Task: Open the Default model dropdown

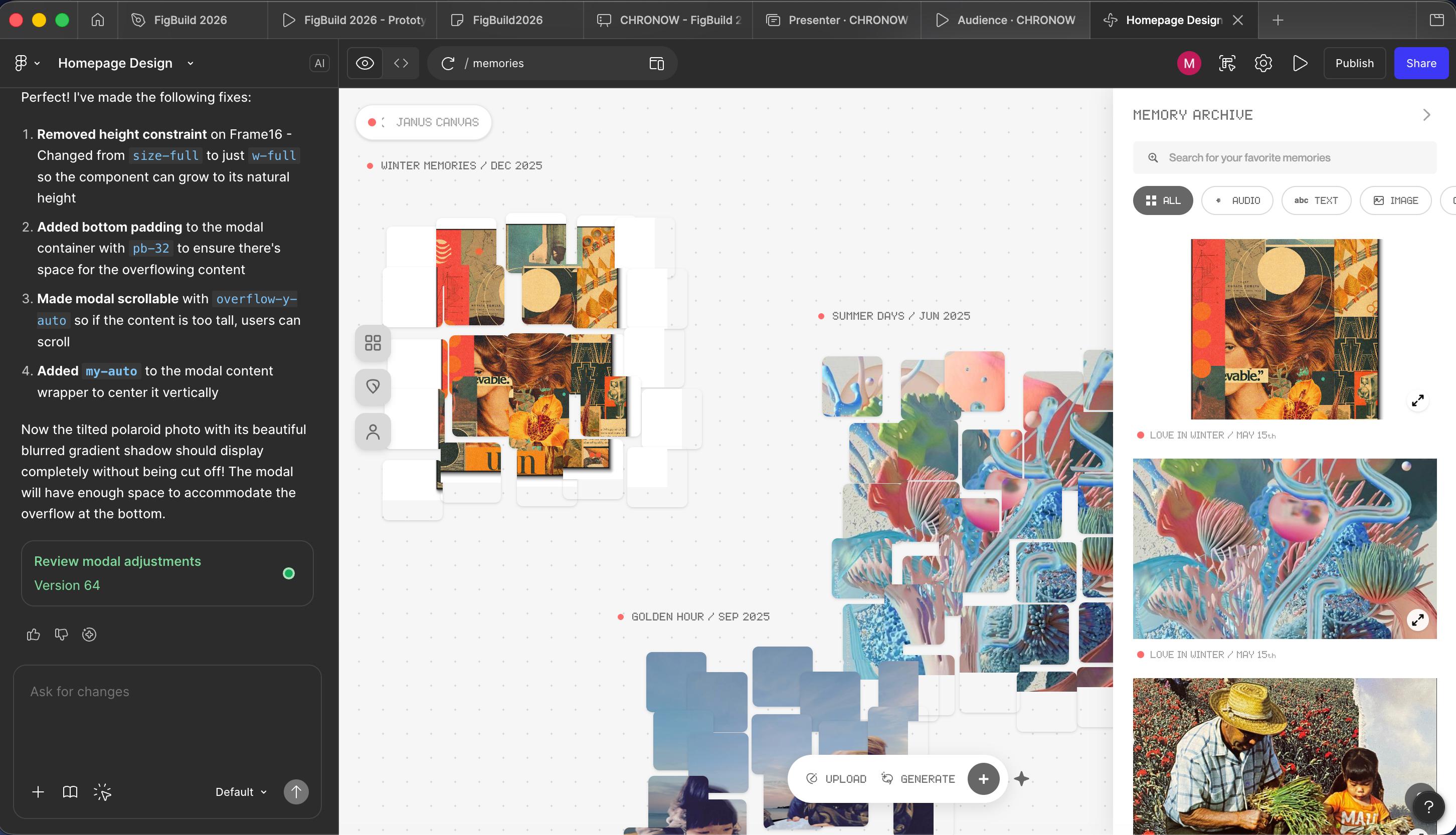Action: (241, 792)
